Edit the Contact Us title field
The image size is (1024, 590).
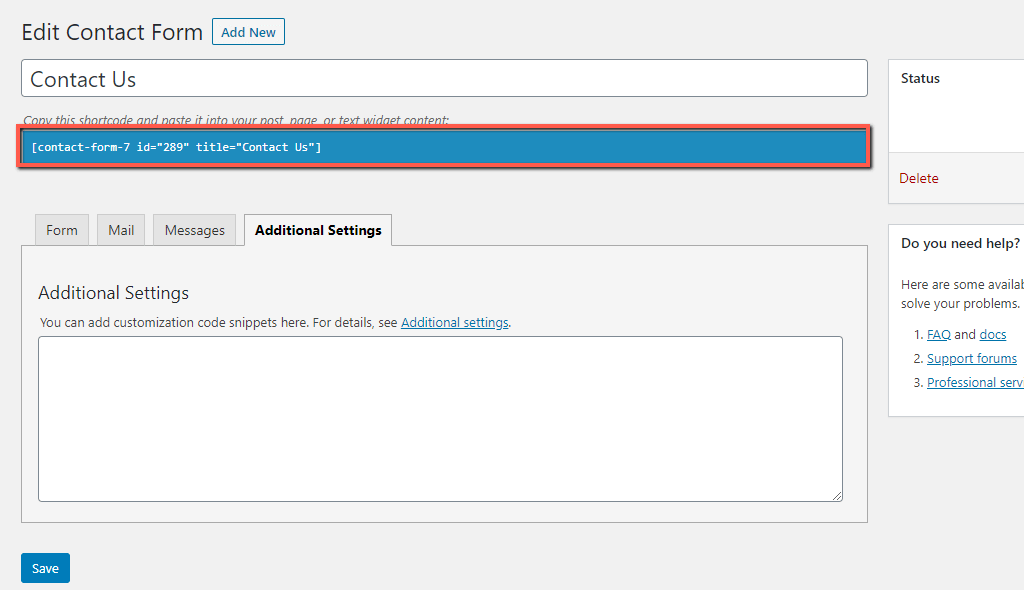(x=444, y=78)
